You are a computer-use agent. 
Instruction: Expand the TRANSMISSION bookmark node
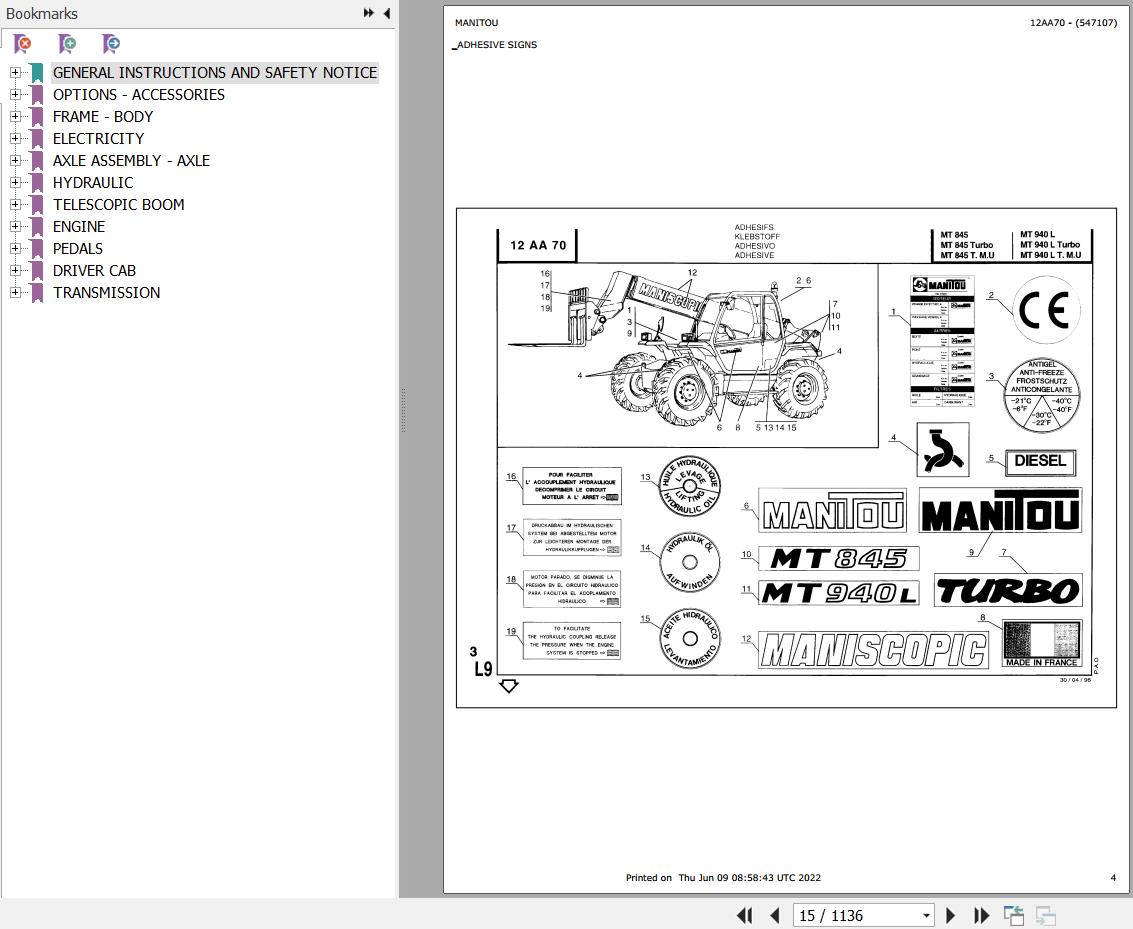[14, 293]
